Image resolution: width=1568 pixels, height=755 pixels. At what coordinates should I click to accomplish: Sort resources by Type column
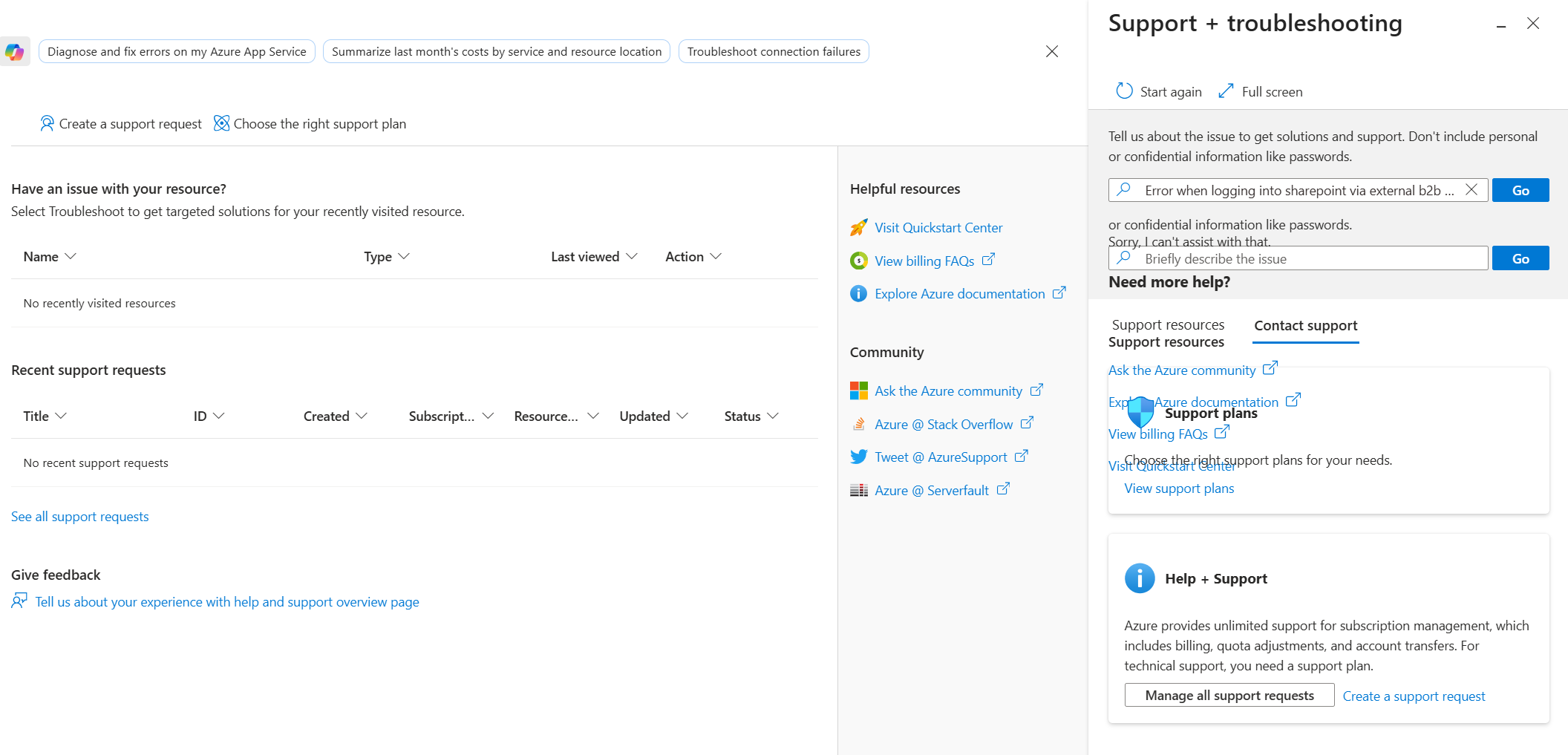(x=387, y=256)
